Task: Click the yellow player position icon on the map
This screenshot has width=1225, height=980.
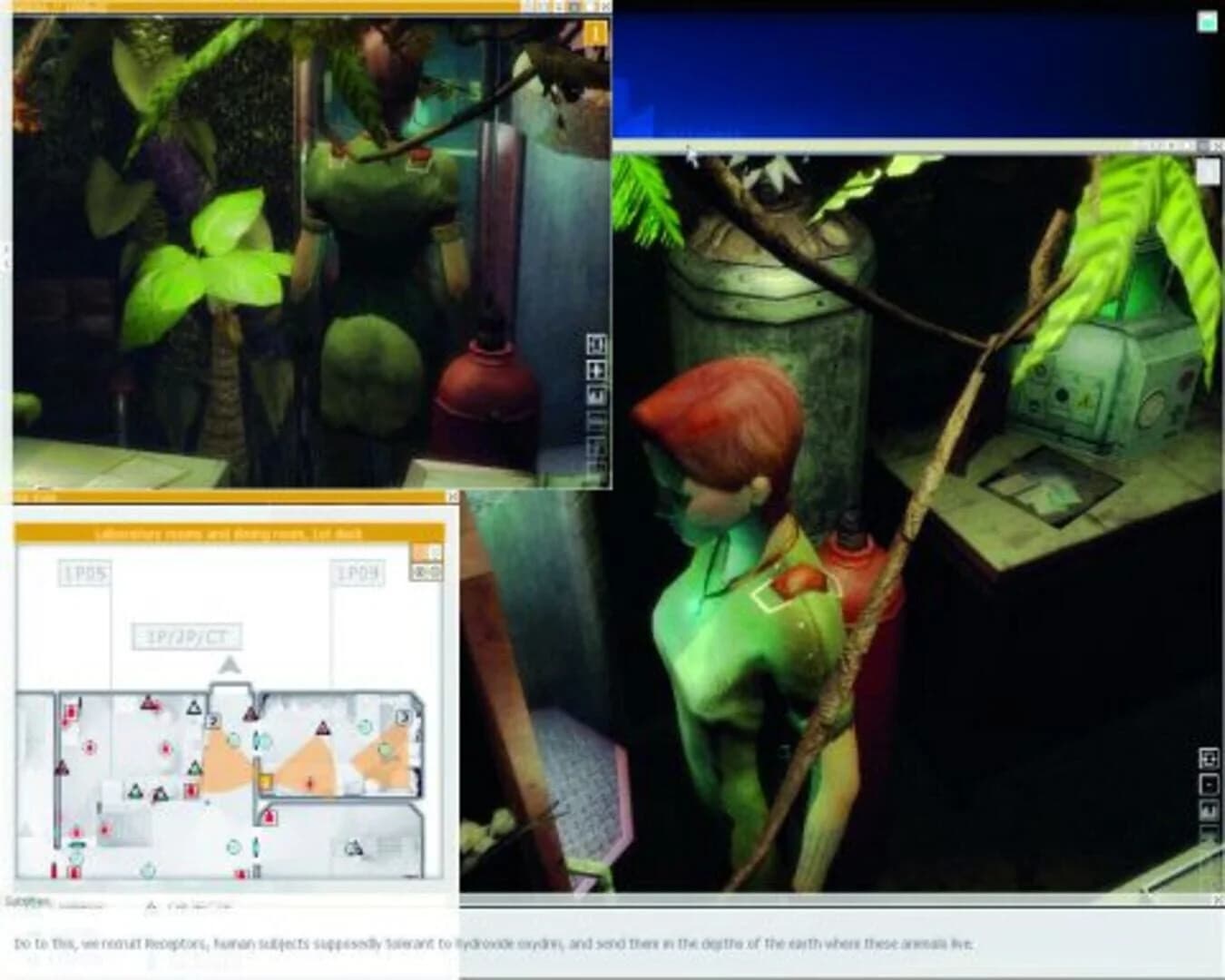Action: pyautogui.click(x=266, y=780)
